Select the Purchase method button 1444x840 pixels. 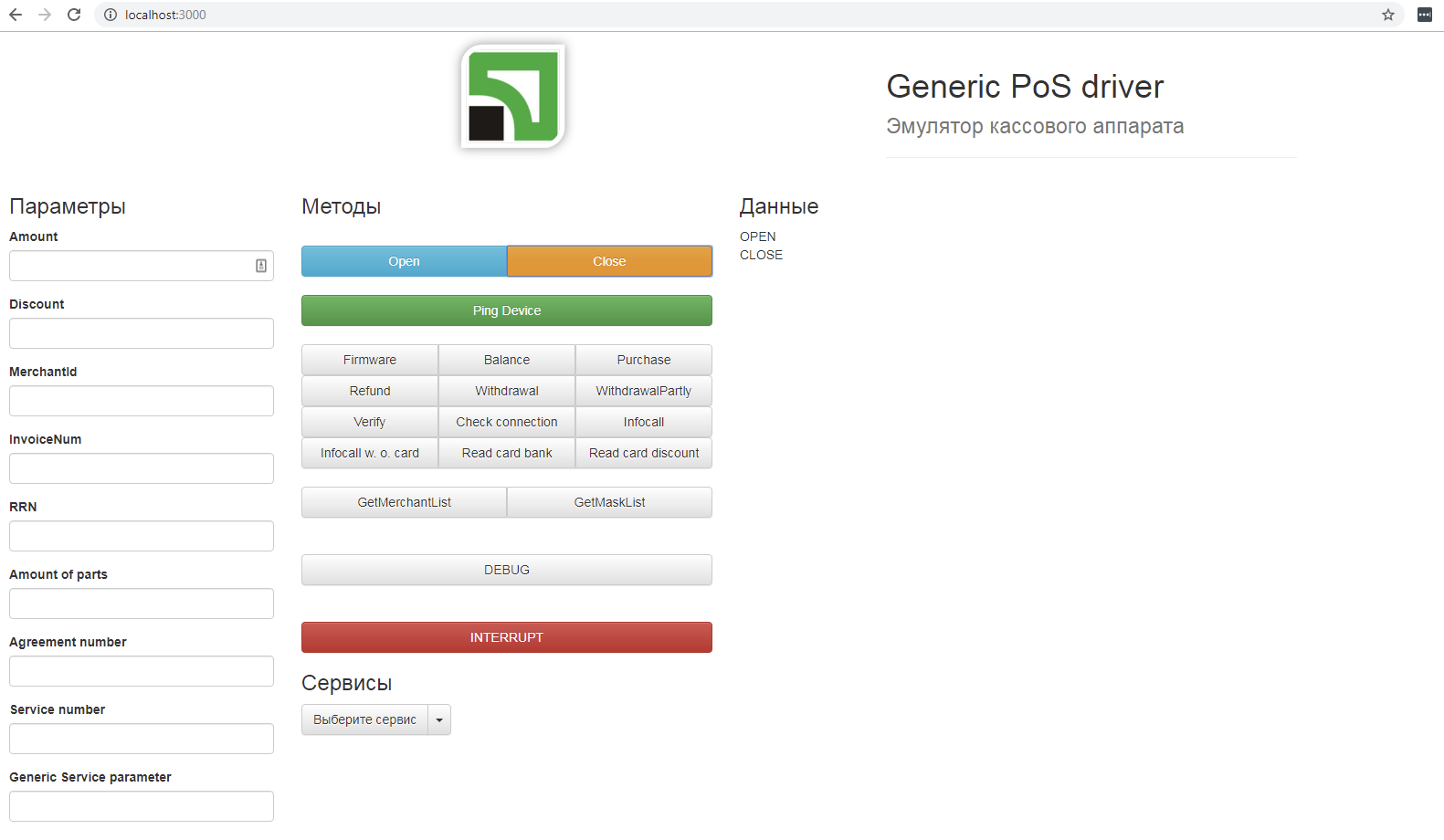click(x=643, y=360)
